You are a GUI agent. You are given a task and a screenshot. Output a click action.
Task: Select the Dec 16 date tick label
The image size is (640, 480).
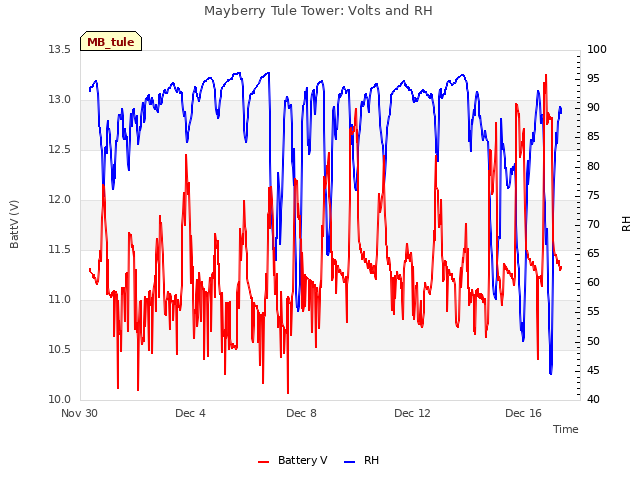(523, 413)
